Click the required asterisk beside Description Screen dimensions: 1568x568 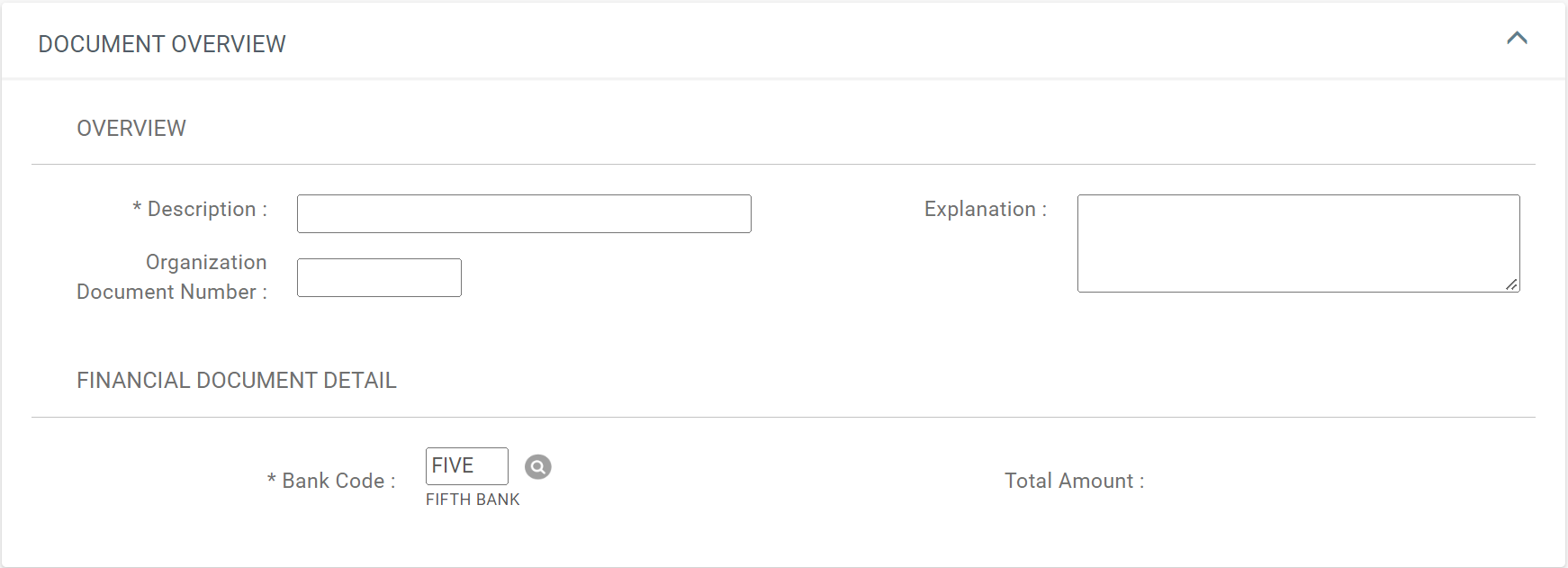click(137, 208)
